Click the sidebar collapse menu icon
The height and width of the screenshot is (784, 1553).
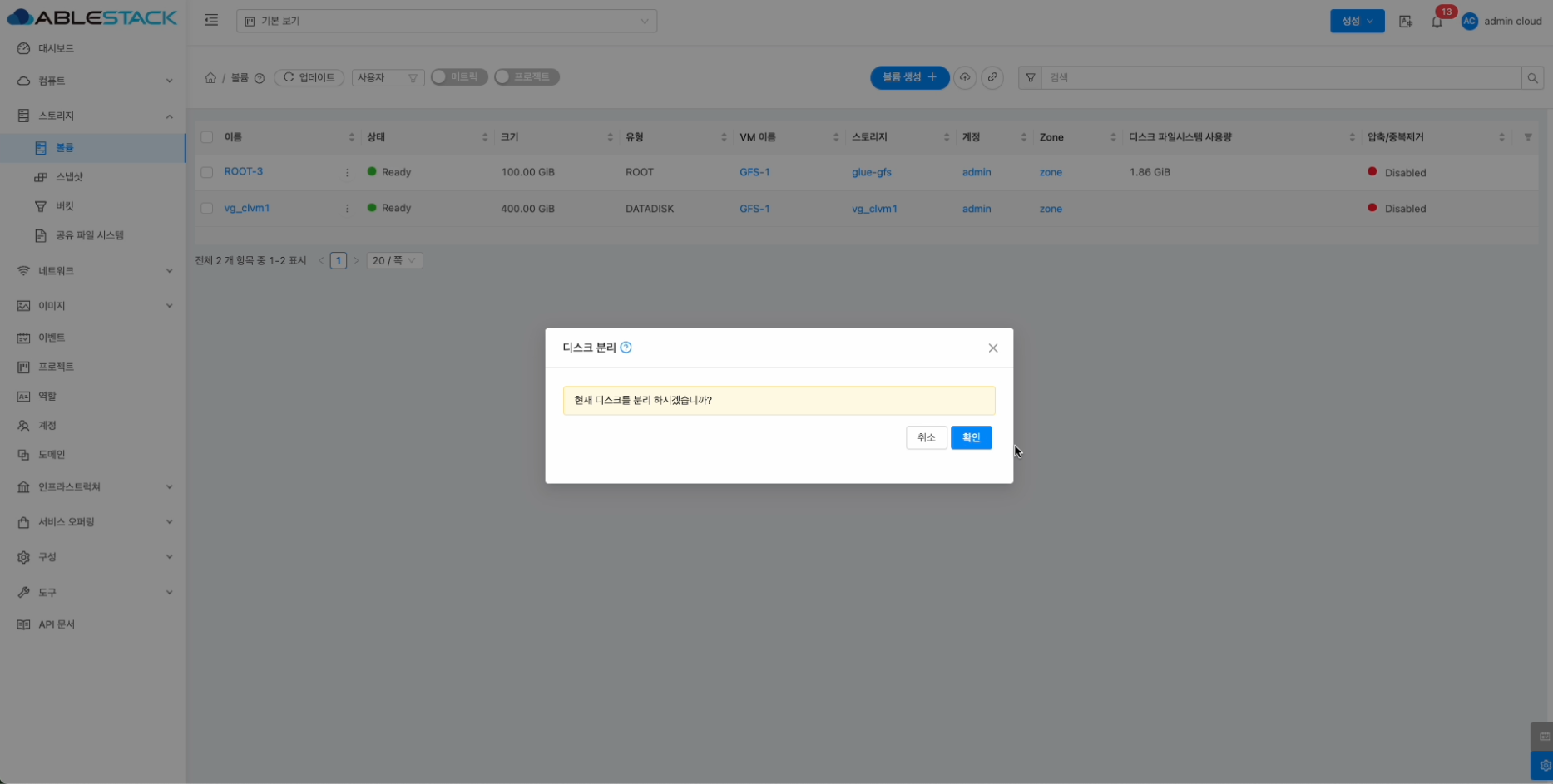[211, 21]
